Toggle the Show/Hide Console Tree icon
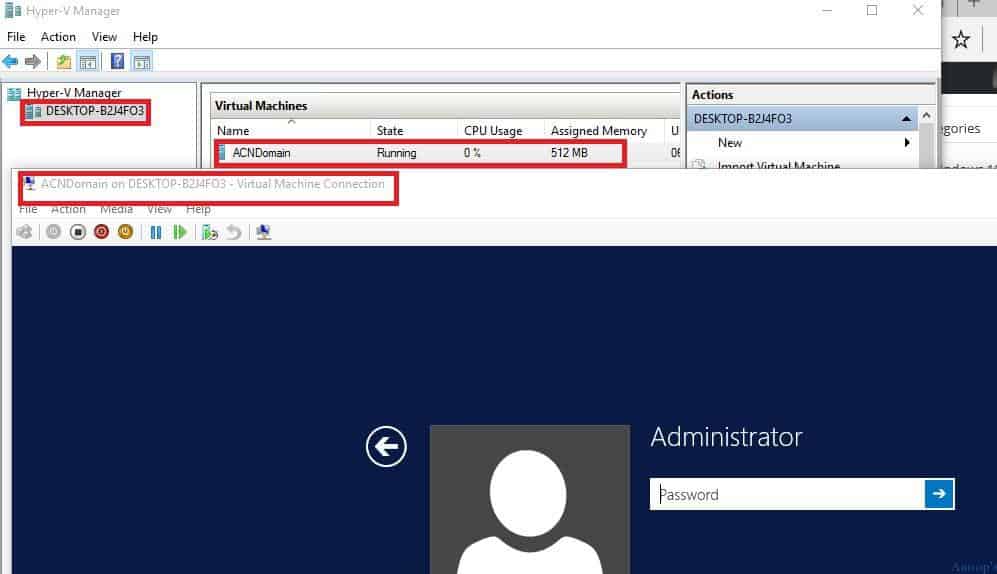 [x=88, y=62]
